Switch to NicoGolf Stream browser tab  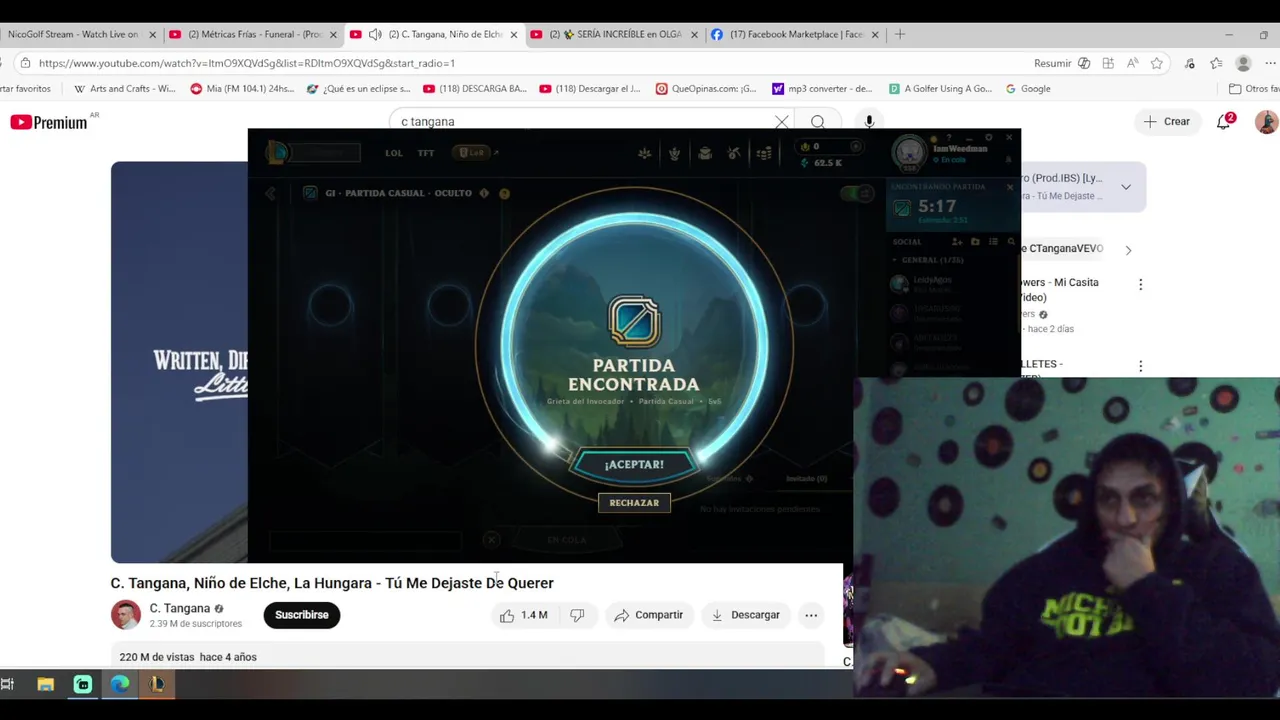click(x=74, y=34)
